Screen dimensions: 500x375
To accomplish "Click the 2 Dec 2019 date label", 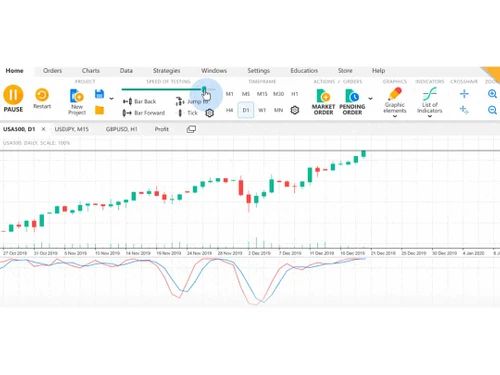I will coord(260,253).
